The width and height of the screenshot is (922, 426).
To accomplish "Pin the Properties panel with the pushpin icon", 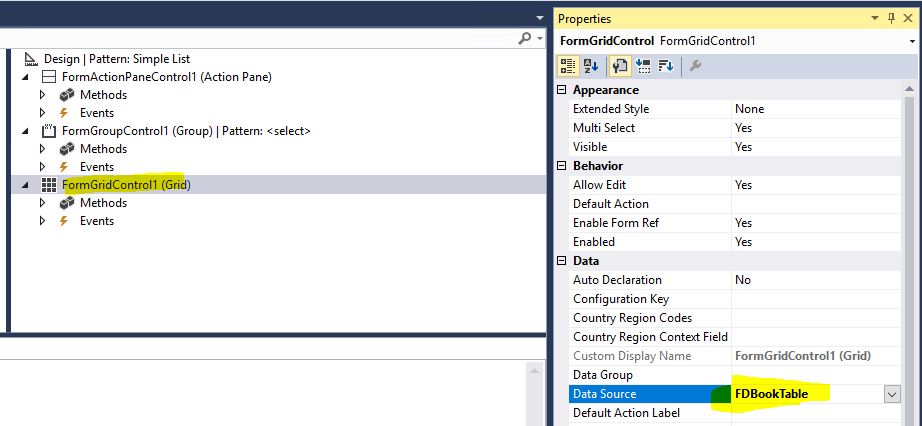I will (892, 19).
